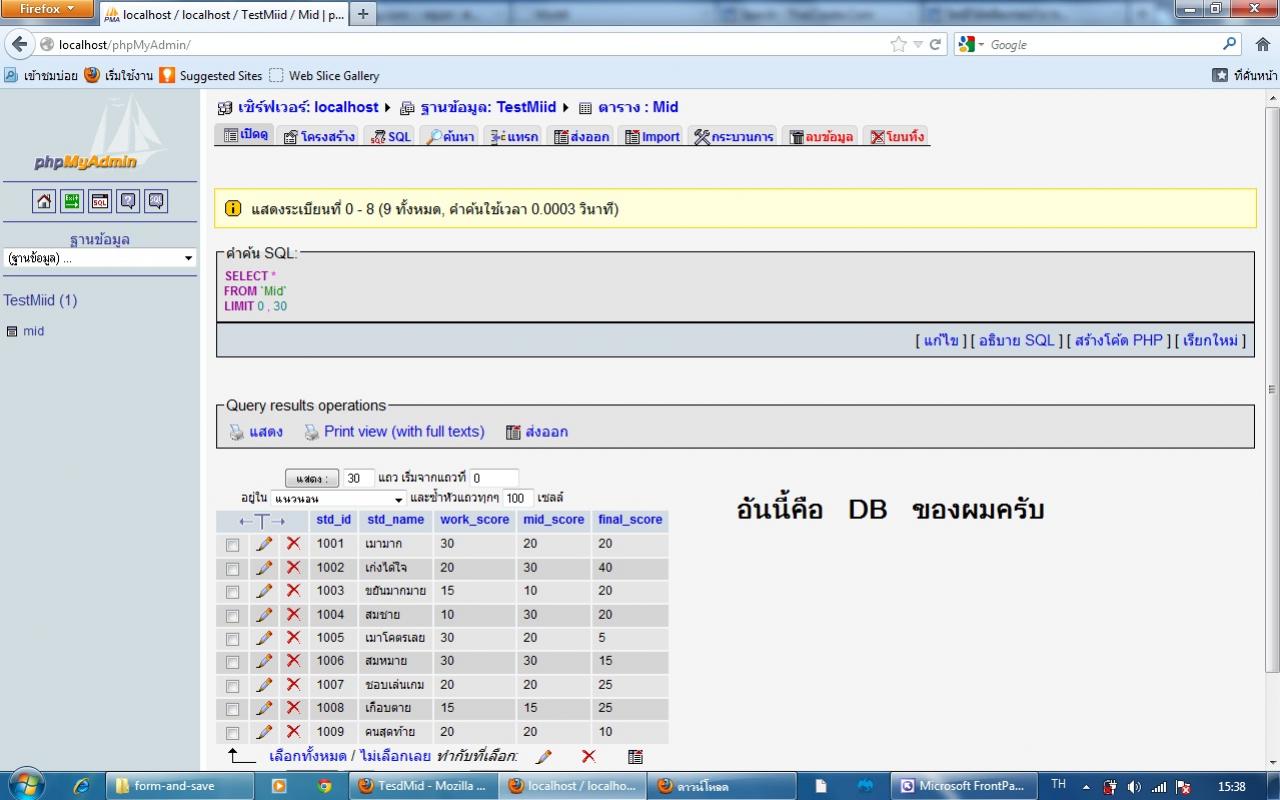Image resolution: width=1280 pixels, height=800 pixels.
Task: Open Firefox home page icon
Action: coord(1262,45)
